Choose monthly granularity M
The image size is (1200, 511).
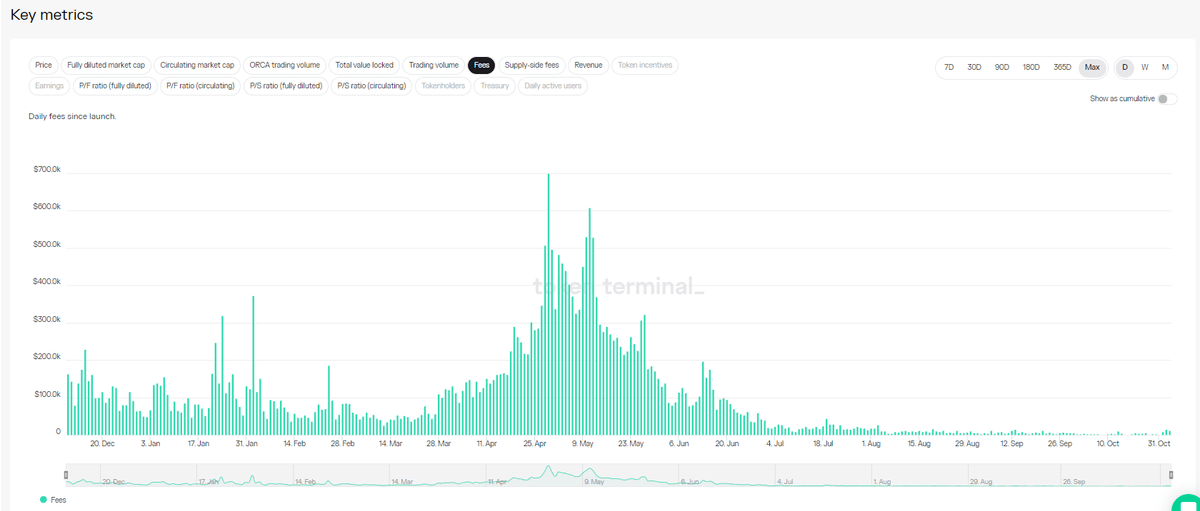pos(1165,67)
